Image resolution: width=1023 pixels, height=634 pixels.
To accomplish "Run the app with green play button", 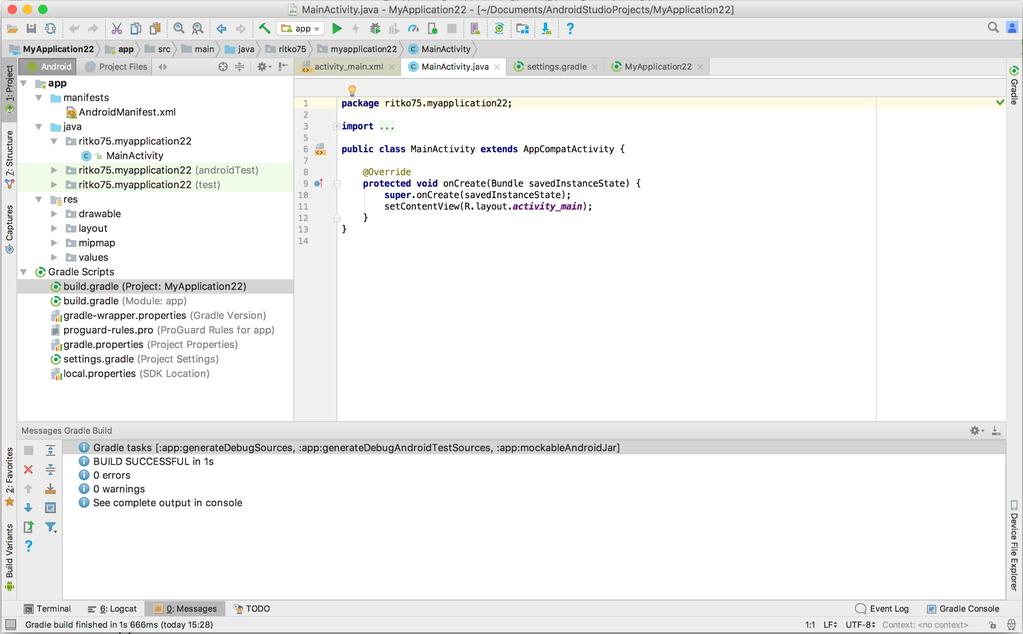I will [337, 29].
